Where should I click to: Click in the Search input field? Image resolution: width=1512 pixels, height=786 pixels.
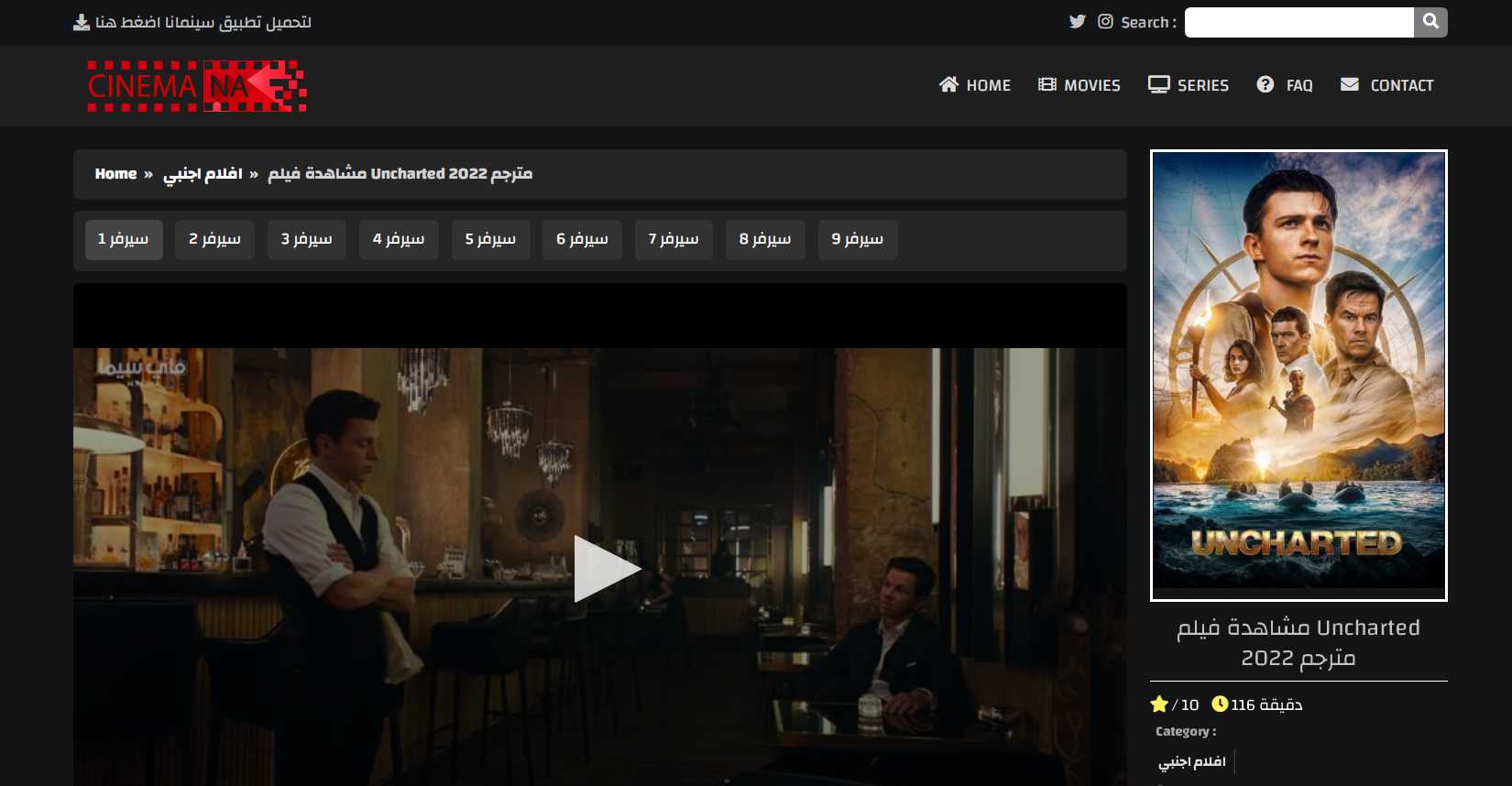(x=1298, y=22)
